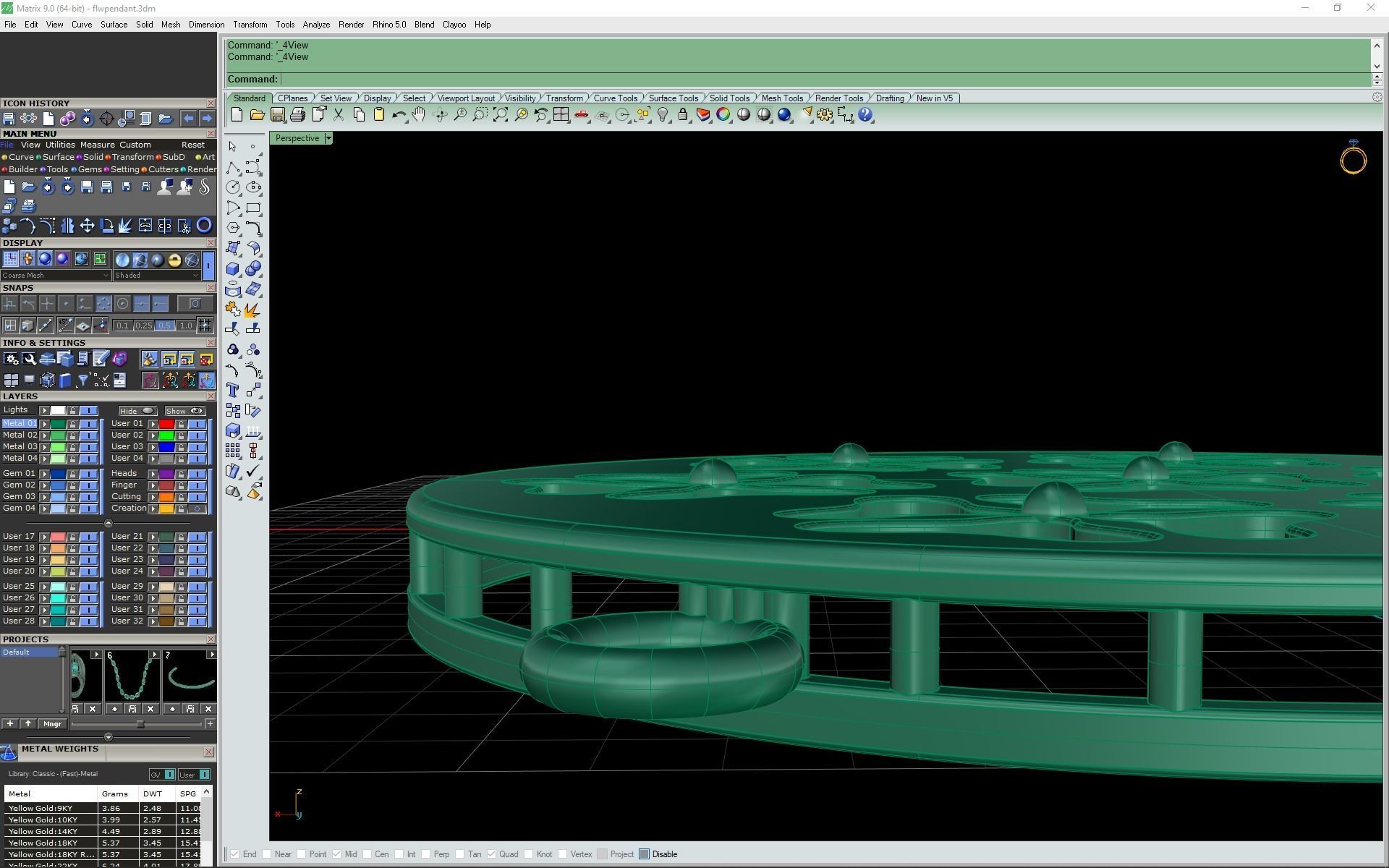Switch to the Curve Tools tab

615,98
